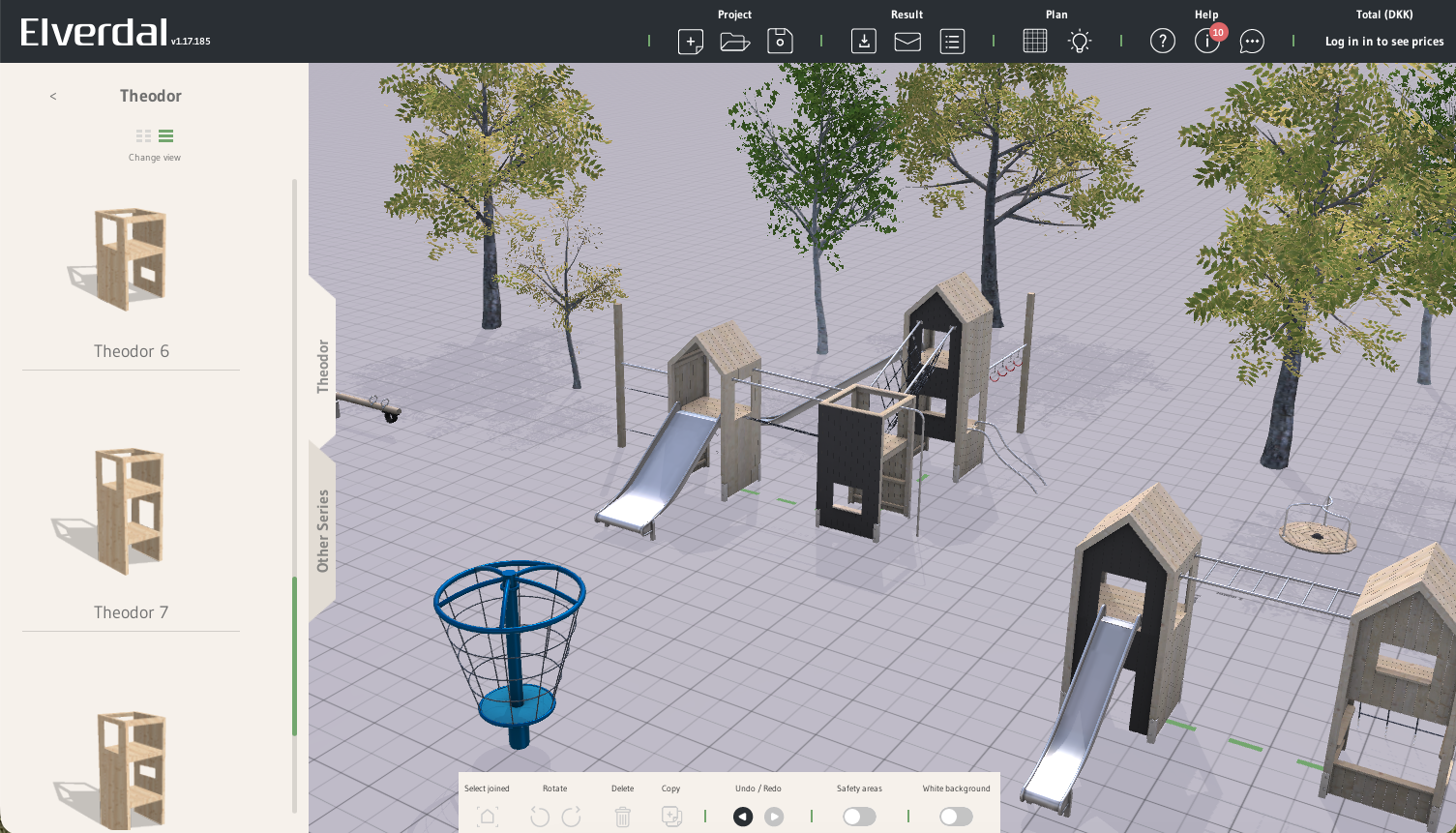The image size is (1456, 833).
Task: Download the result using the download icon
Action: 863,42
